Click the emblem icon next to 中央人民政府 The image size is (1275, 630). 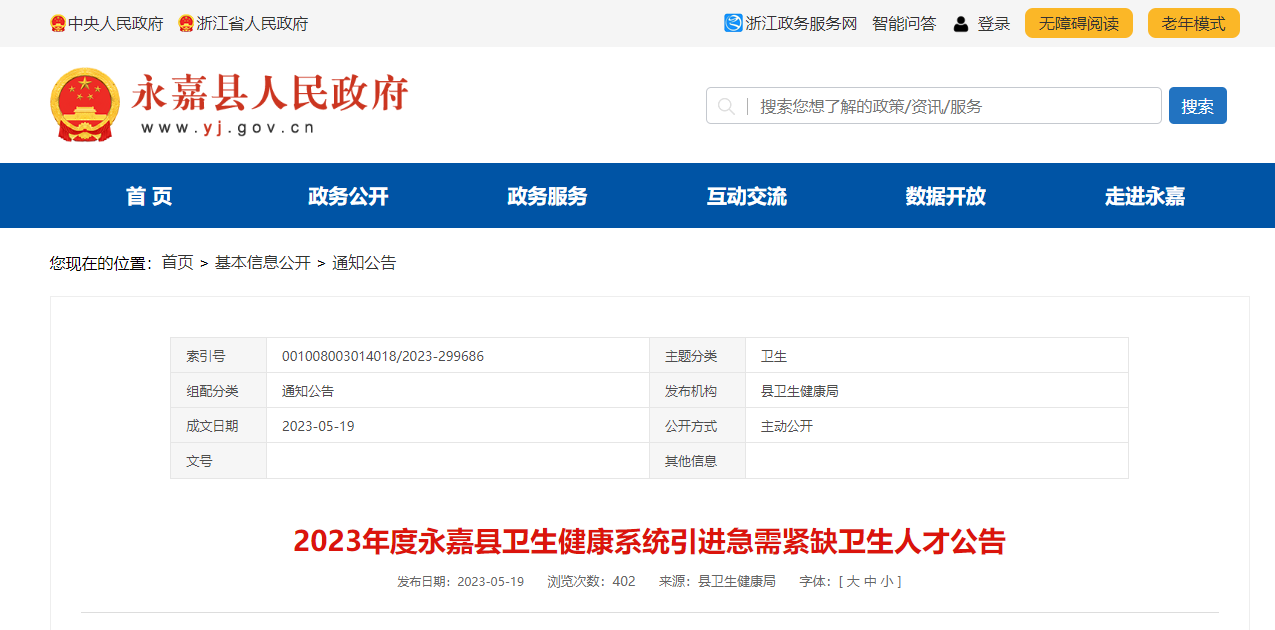point(58,24)
